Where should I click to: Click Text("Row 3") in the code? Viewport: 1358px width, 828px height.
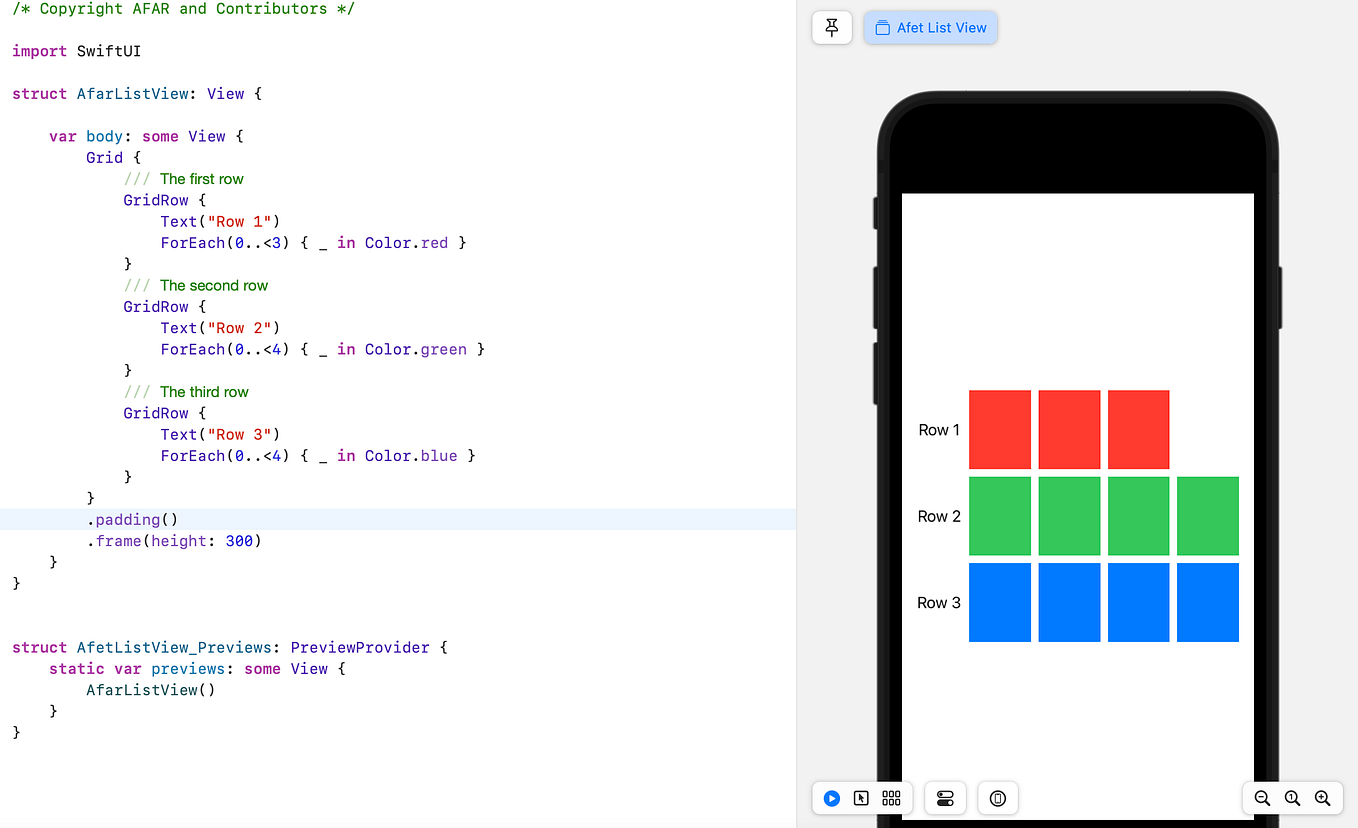point(220,434)
